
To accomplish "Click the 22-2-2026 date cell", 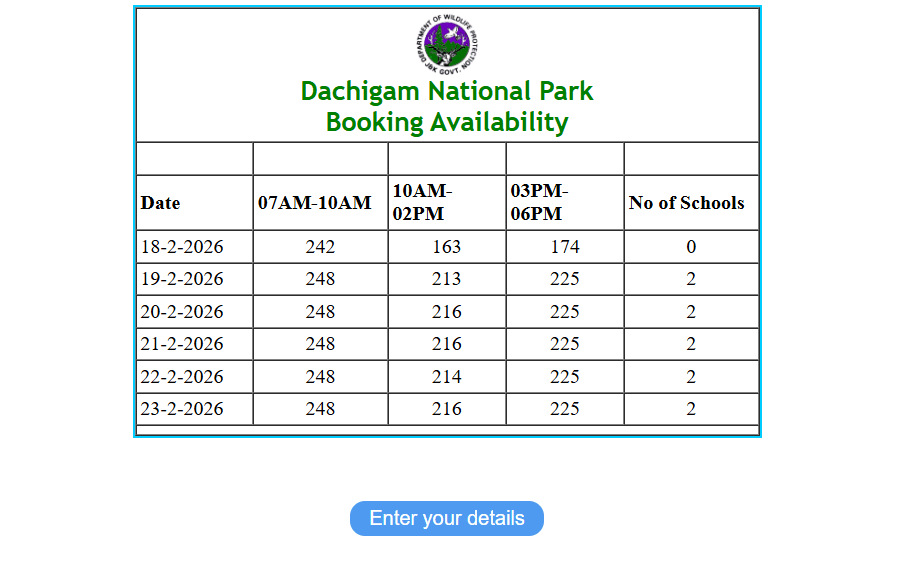I will click(182, 377).
